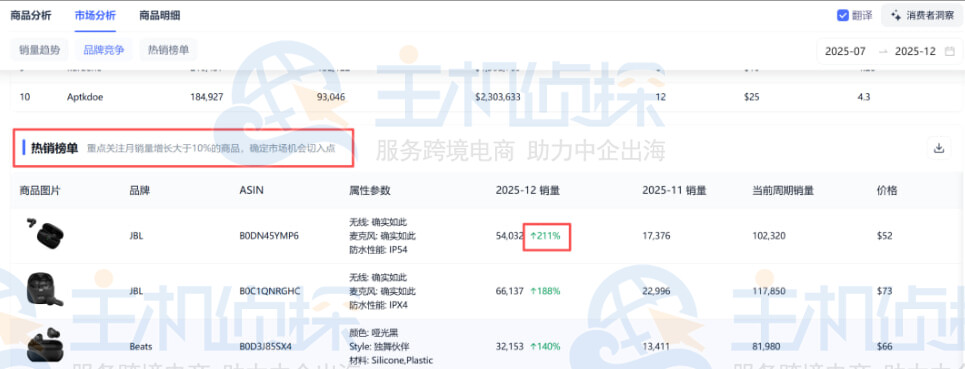Toggle the 翻译 checkbox
Viewport: 965px width, 369px height.
pyautogui.click(x=843, y=15)
